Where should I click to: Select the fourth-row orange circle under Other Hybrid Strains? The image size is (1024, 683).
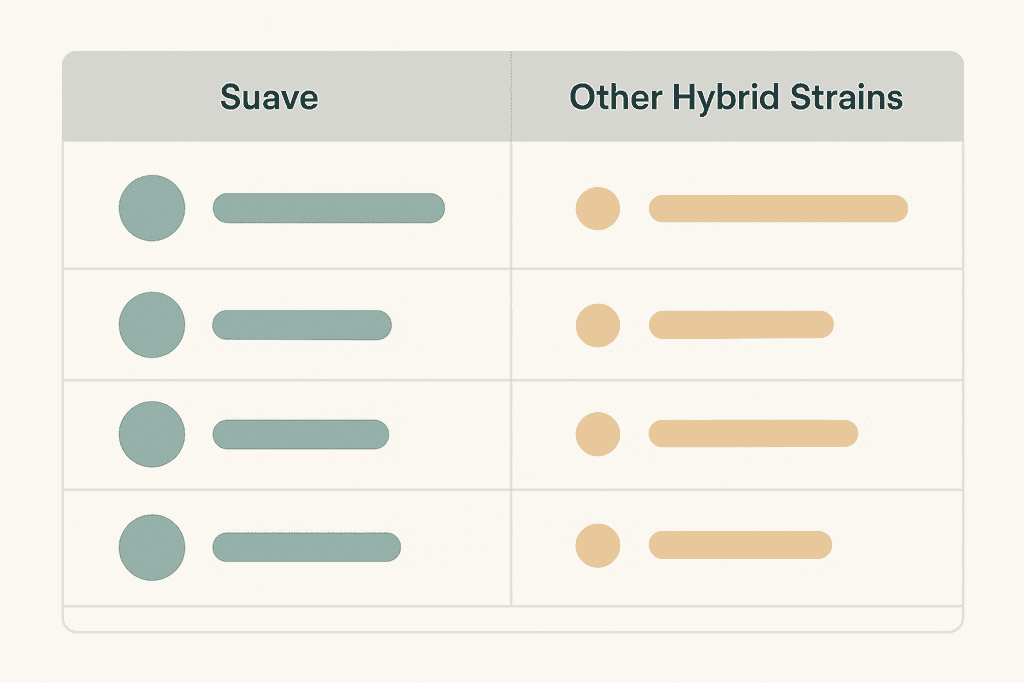click(x=598, y=545)
